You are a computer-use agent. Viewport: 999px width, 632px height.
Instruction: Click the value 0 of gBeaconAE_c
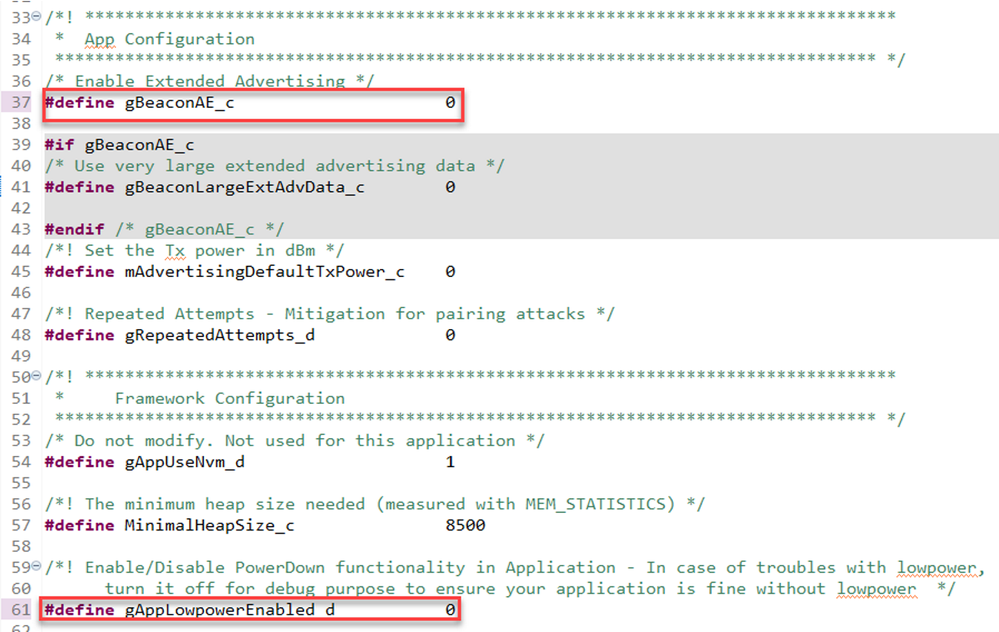tap(450, 103)
